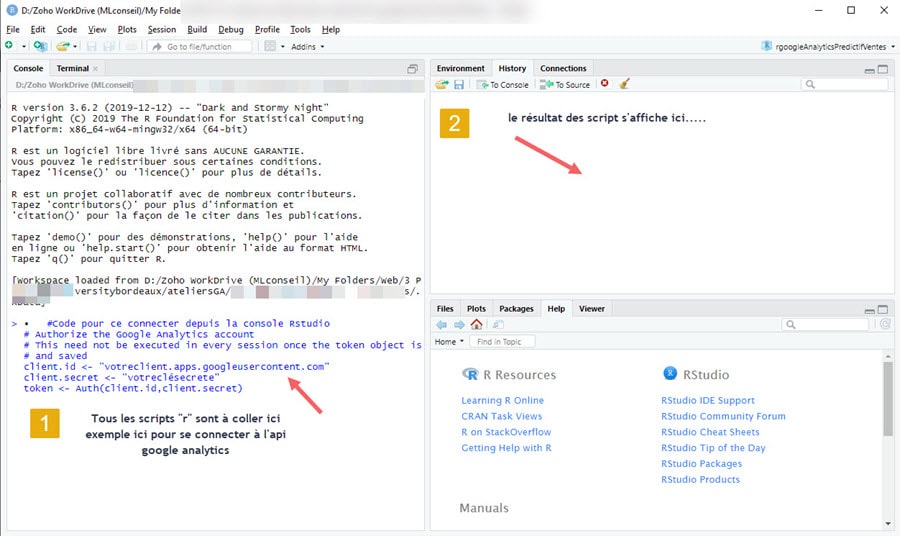The height and width of the screenshot is (536, 900).
Task: Click the Help refresh icon
Action: point(886,324)
